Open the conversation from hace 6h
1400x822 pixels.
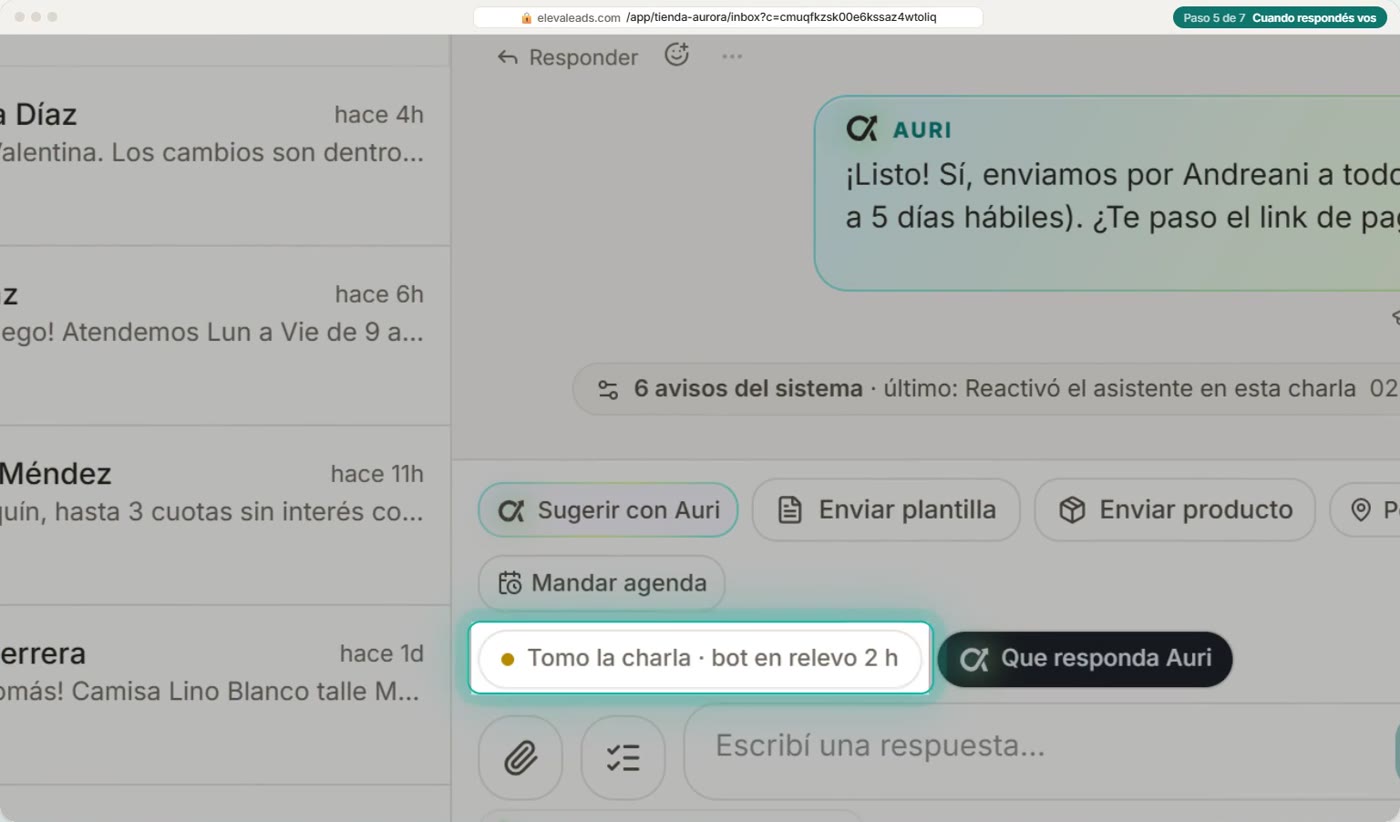coord(225,336)
